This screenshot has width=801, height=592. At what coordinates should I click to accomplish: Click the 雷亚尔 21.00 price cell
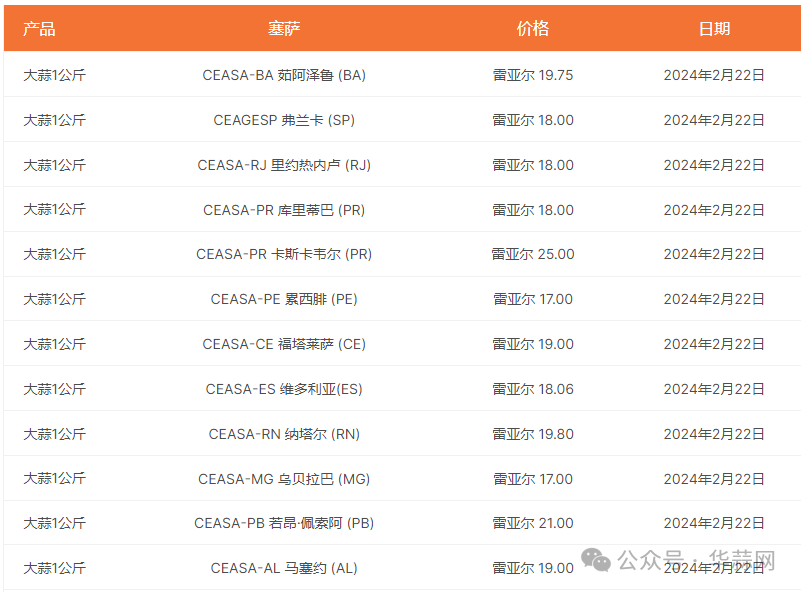point(533,523)
